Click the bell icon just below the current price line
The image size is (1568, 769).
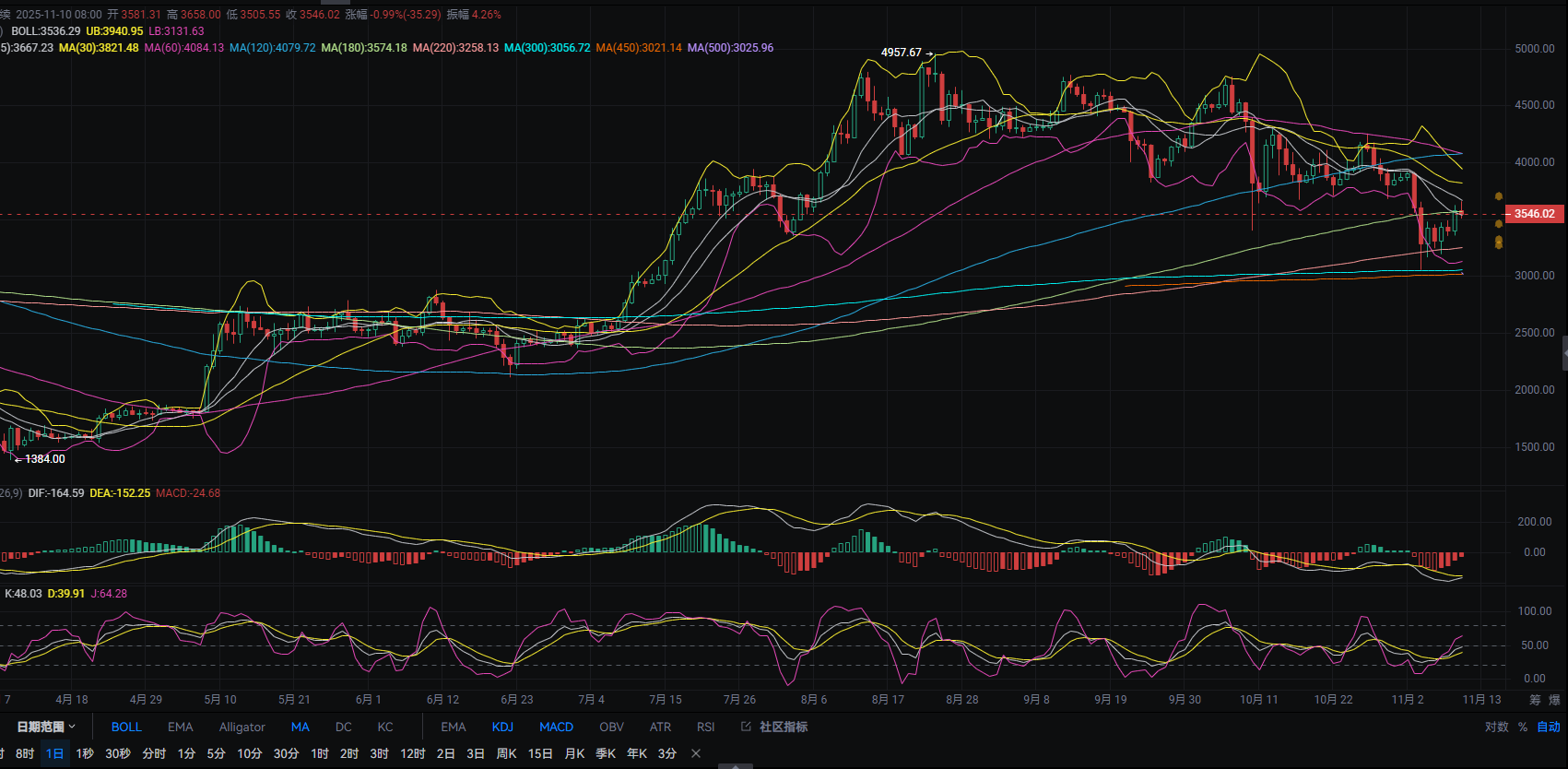tap(1498, 224)
